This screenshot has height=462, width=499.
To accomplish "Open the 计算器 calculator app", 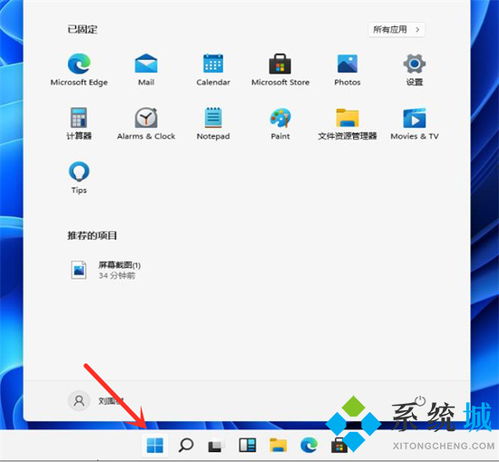I will 79,123.
